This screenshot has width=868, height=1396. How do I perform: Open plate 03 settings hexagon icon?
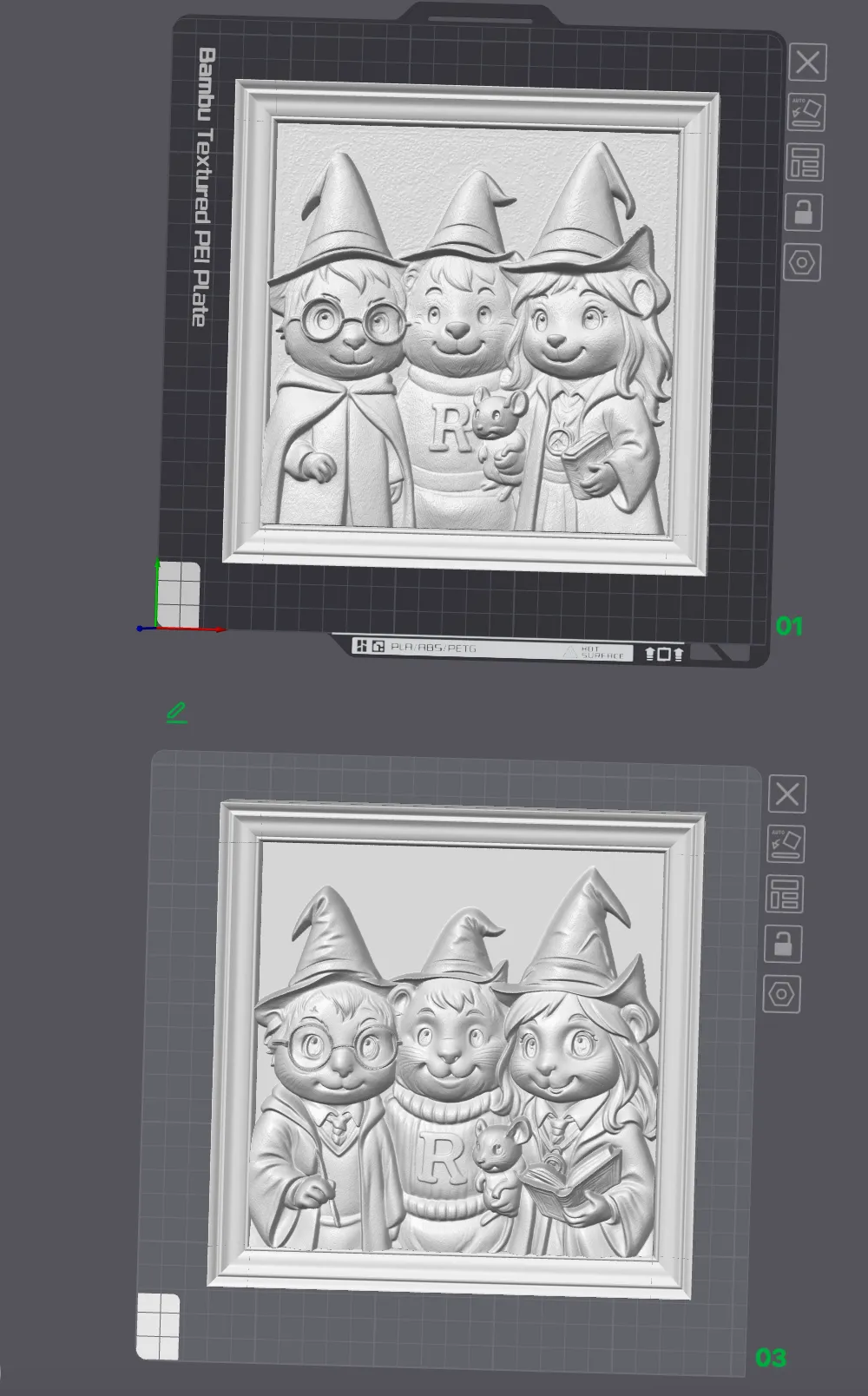coord(781,994)
